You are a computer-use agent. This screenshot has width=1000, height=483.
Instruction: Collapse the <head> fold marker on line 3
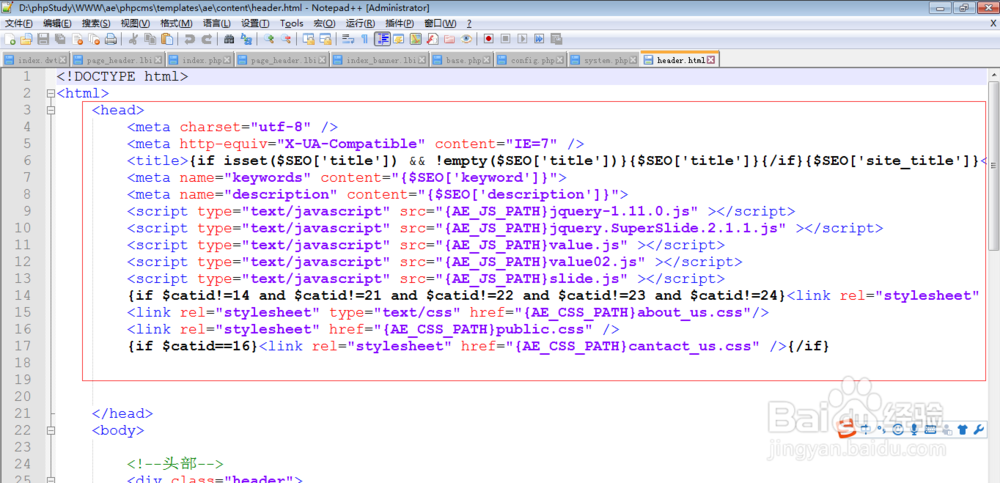click(x=50, y=110)
